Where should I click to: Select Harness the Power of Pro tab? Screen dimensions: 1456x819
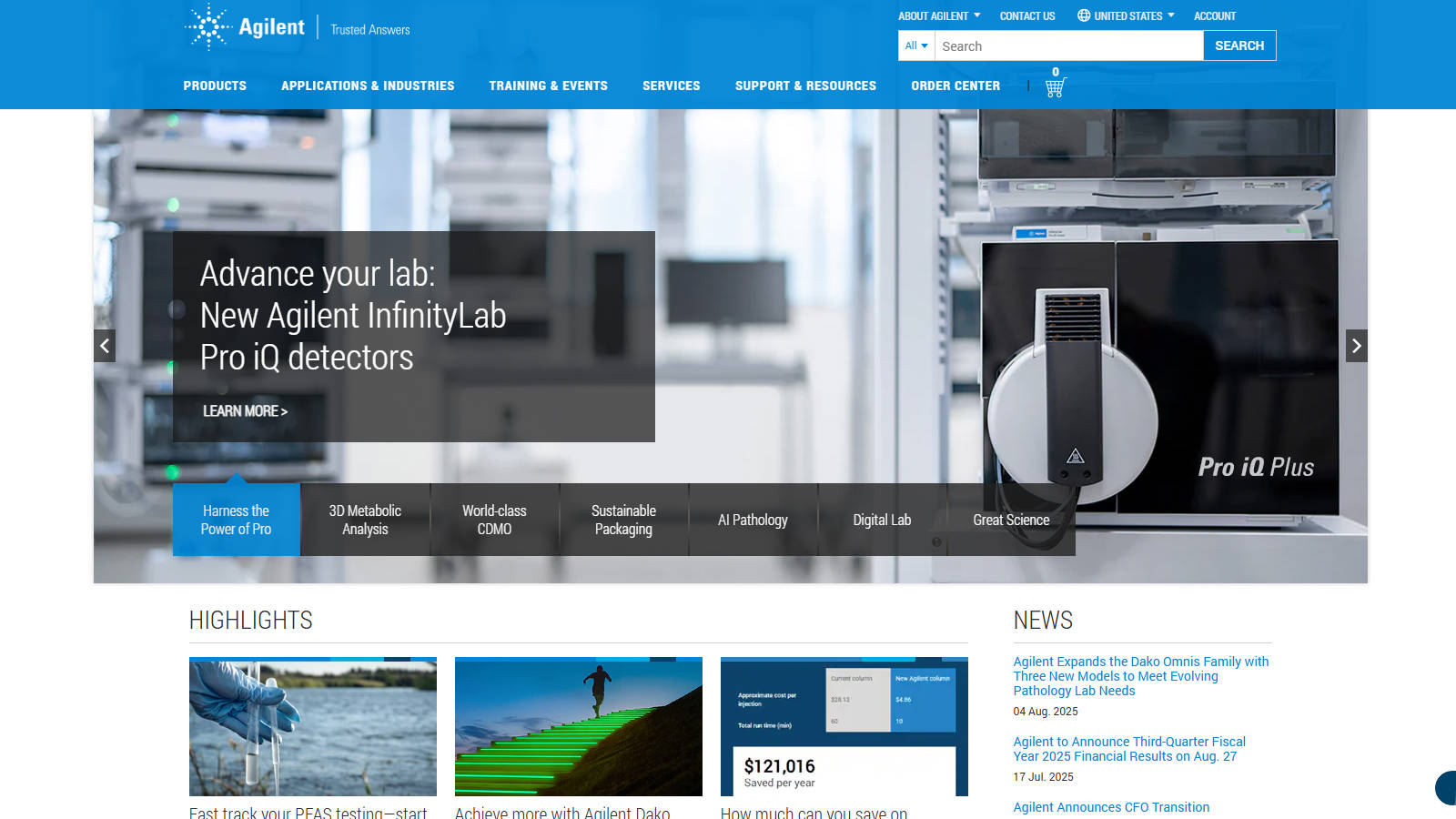[237, 520]
